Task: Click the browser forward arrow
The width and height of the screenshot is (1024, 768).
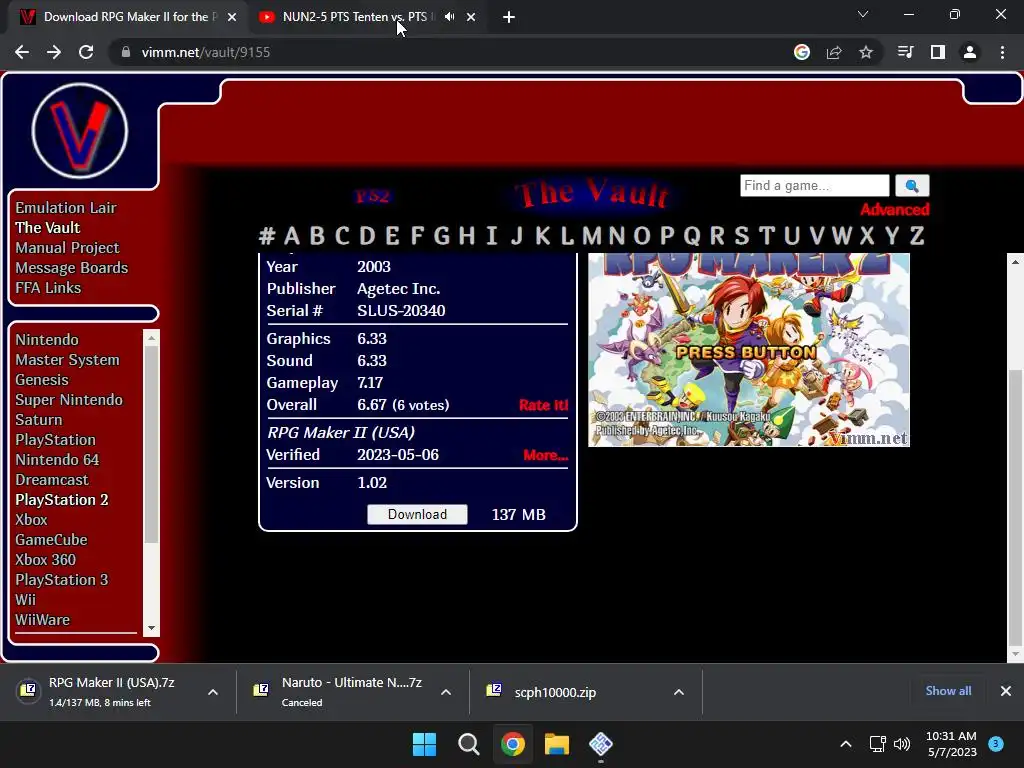Action: 54,52
